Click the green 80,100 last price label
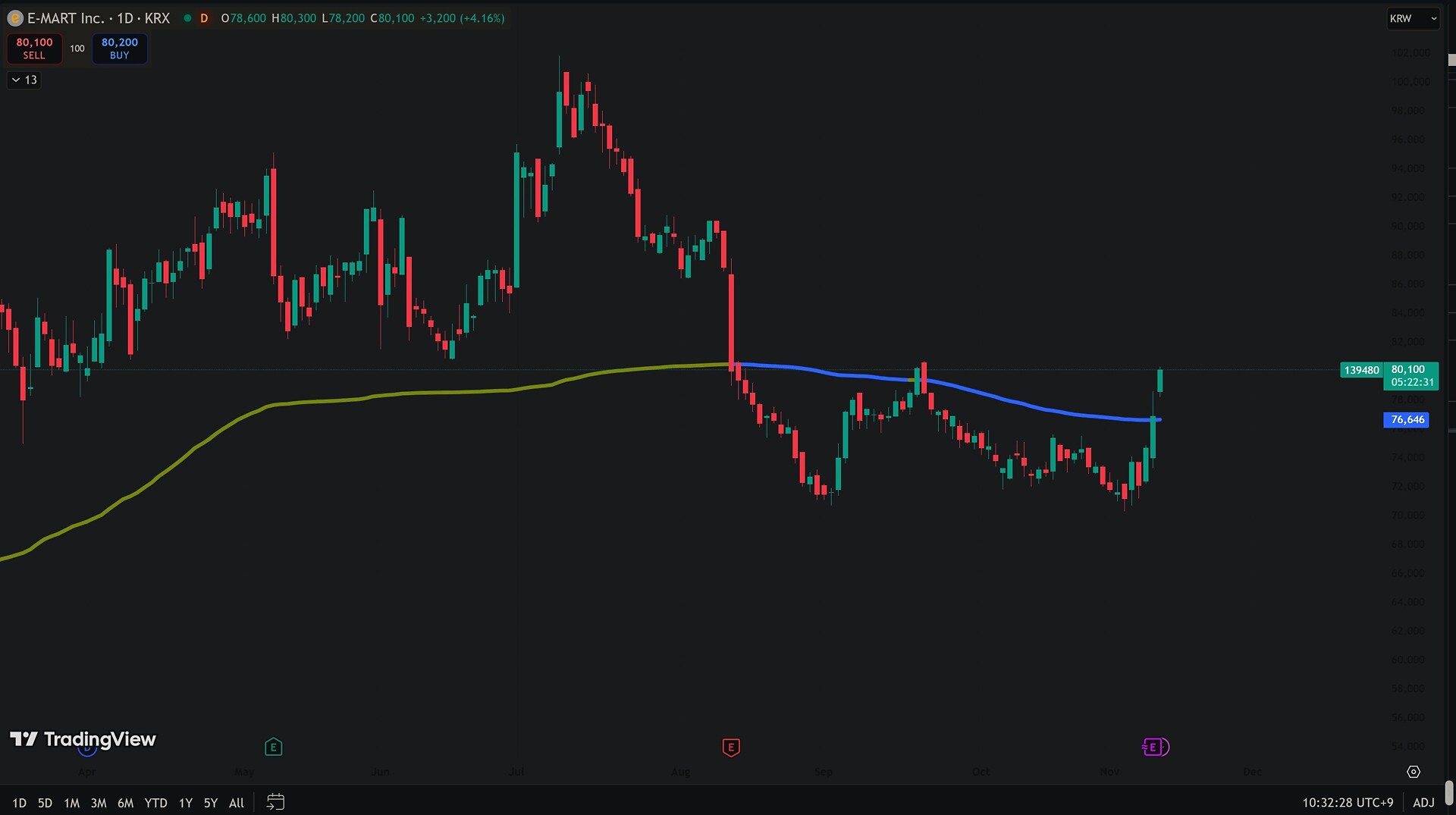 coord(1410,376)
